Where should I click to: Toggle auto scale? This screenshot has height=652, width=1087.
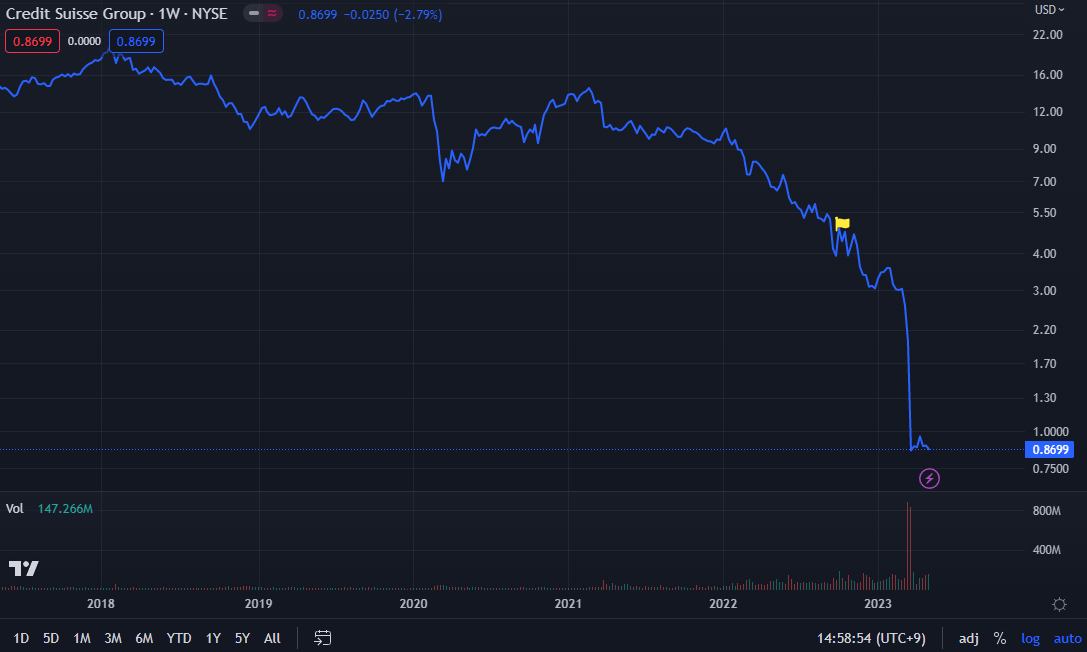1067,638
